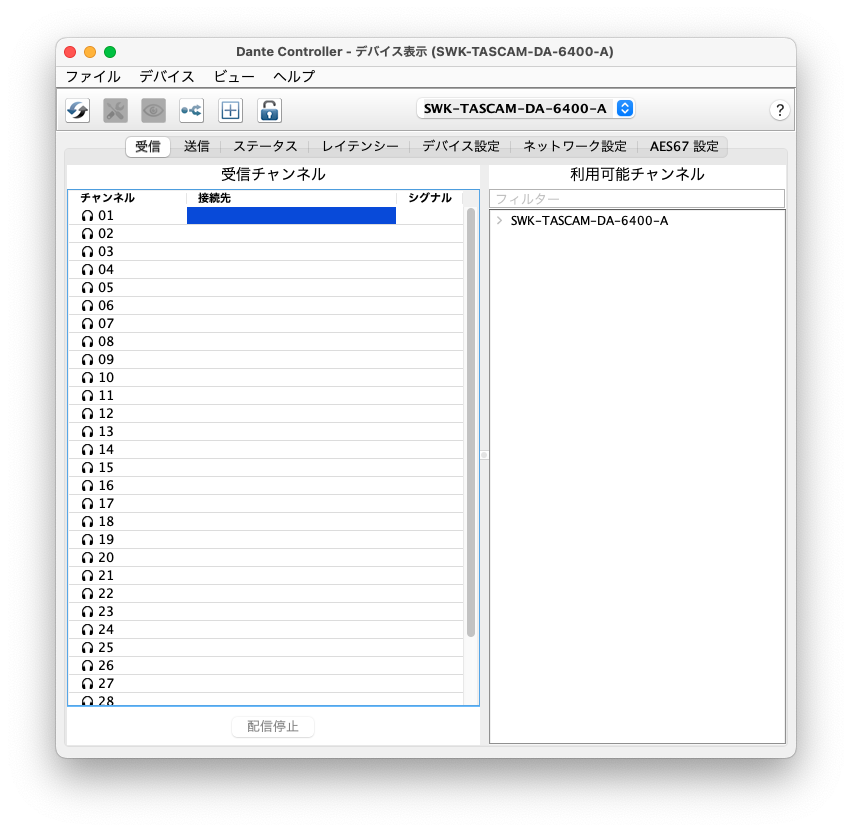Open the デバイス menu
The height and width of the screenshot is (832, 852).
pyautogui.click(x=167, y=76)
